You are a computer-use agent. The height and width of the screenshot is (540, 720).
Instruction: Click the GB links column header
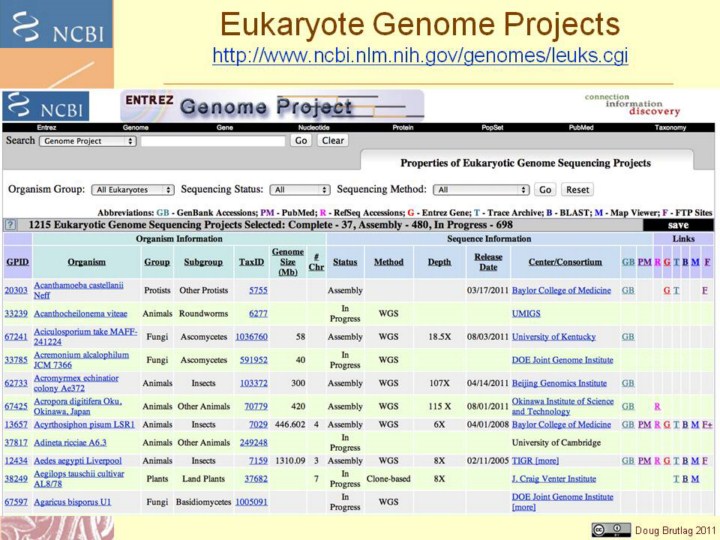coord(628,262)
